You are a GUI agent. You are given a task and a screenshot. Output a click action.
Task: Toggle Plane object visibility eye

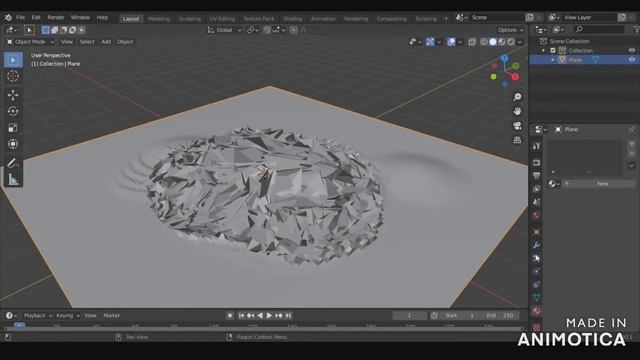[x=632, y=60]
